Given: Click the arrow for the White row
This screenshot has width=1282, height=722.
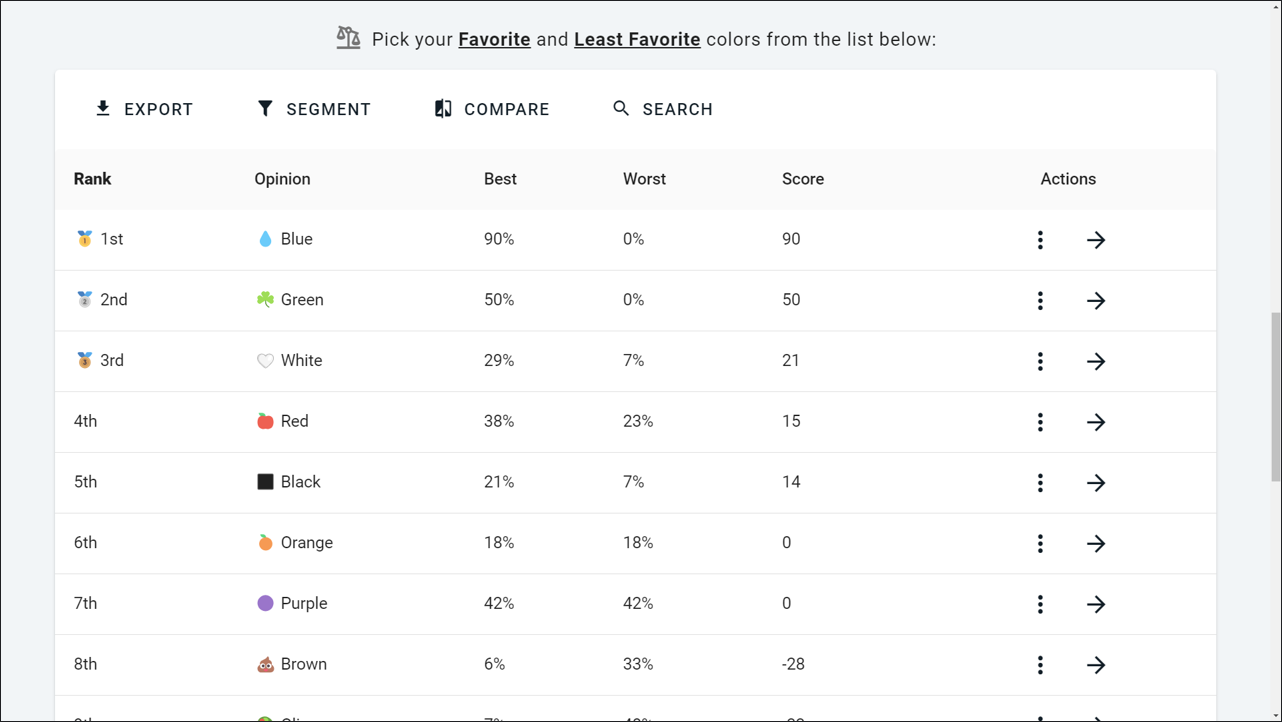Looking at the screenshot, I should tap(1096, 361).
